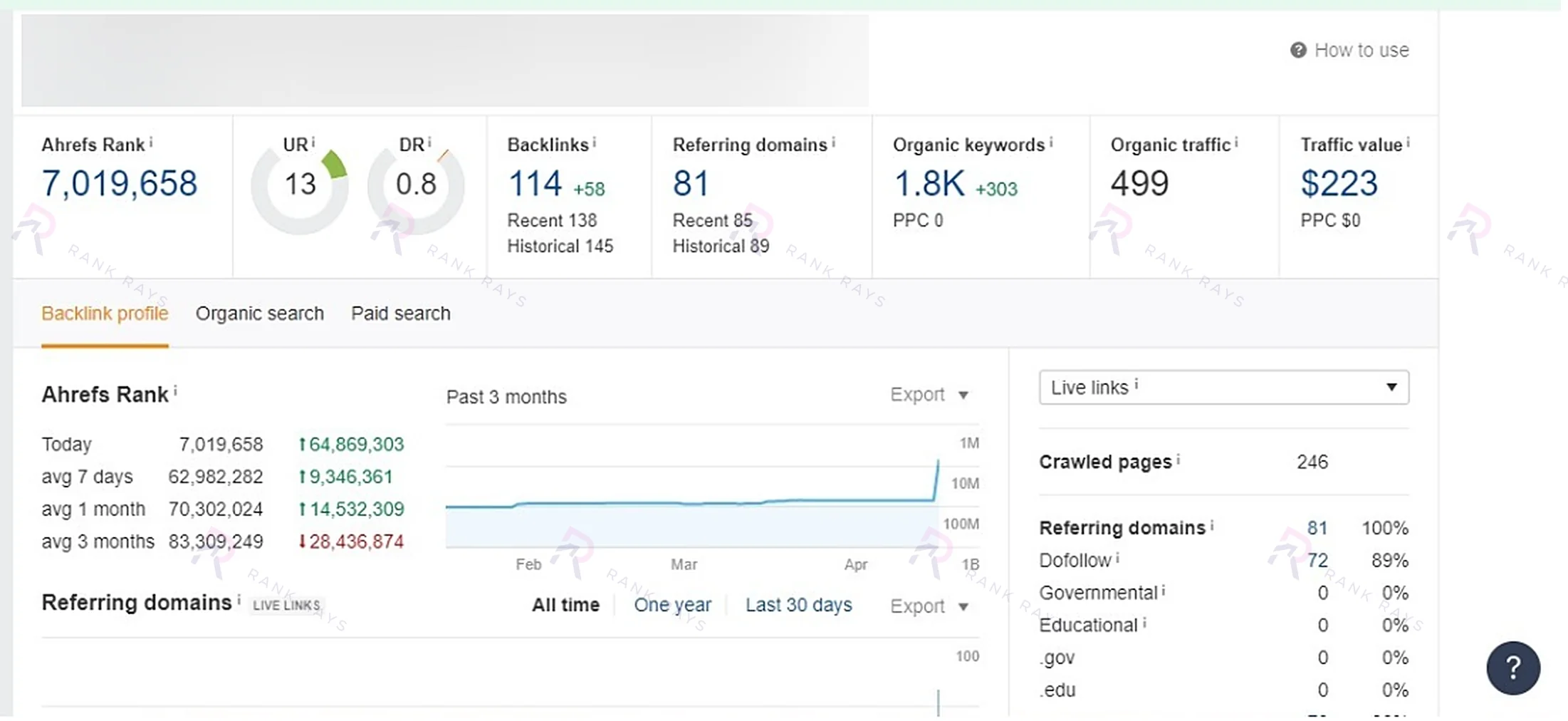Viewport: 1568px width, 721px height.
Task: Click Today rank change 64,869,303
Action: [351, 445]
